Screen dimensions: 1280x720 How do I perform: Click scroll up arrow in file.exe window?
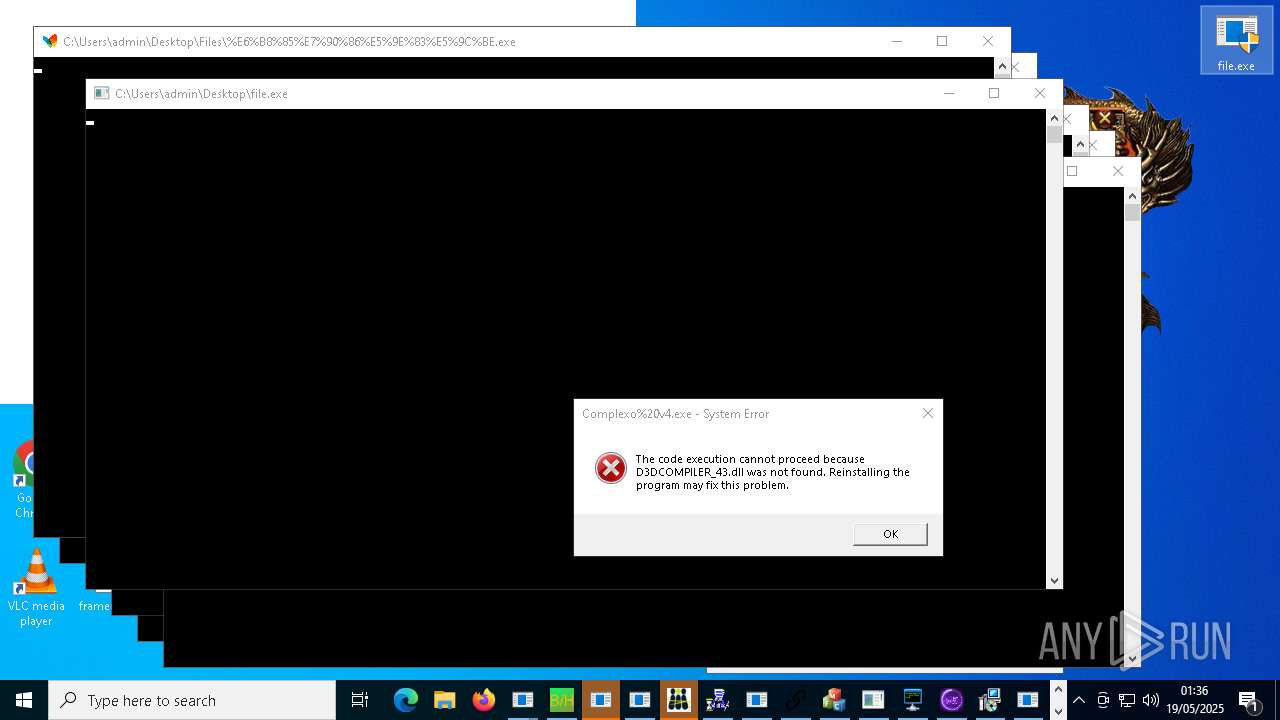pyautogui.click(x=1054, y=118)
